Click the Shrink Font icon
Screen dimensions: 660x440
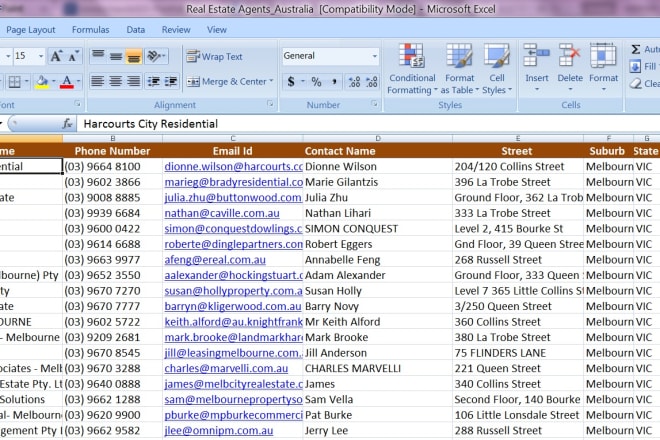(x=73, y=56)
